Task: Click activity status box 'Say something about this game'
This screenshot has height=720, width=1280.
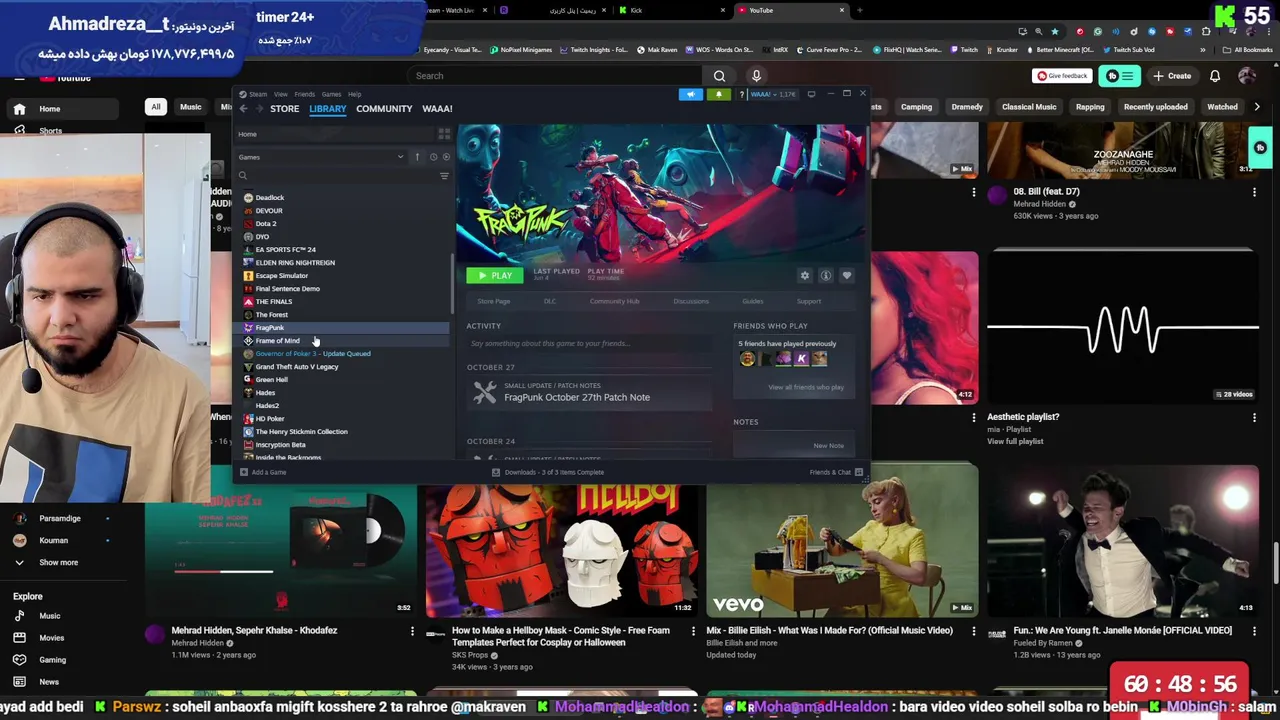Action: [590, 344]
